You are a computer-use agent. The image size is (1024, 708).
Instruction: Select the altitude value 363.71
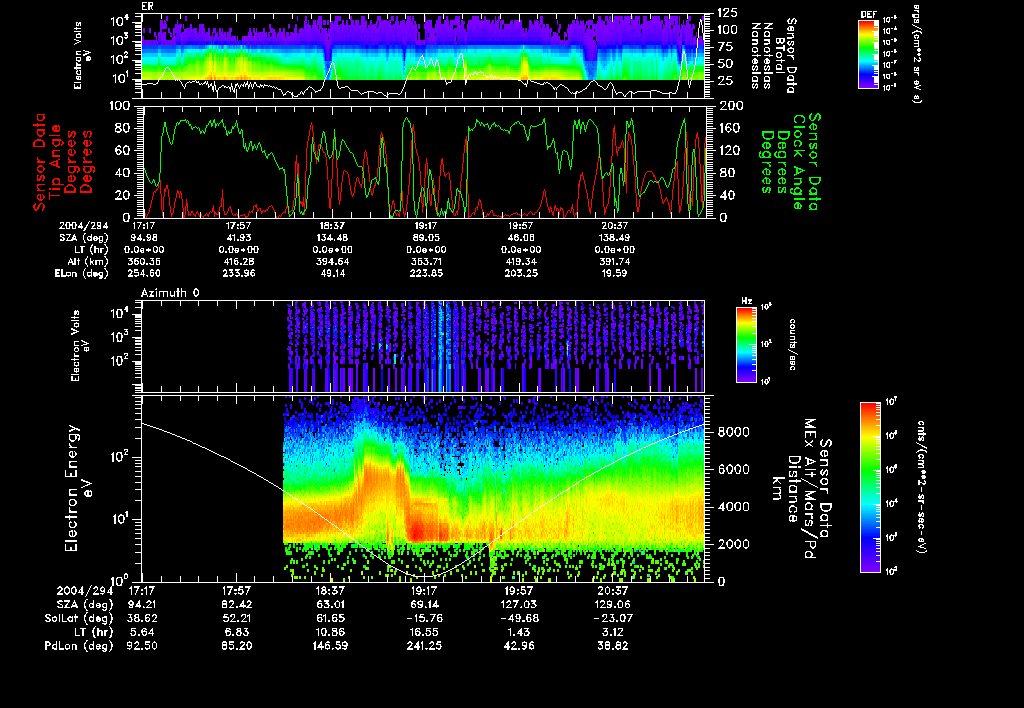click(426, 261)
